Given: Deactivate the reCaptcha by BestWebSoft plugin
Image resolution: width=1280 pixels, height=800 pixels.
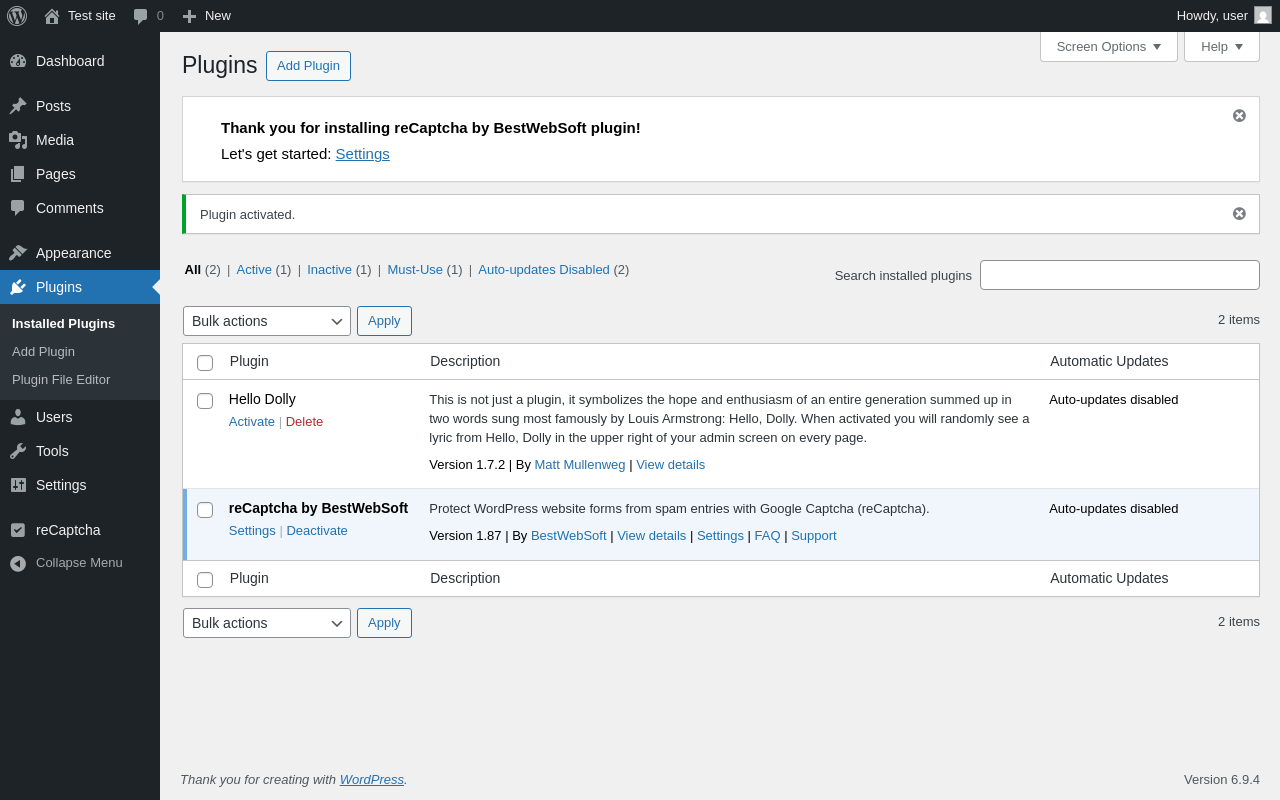Looking at the screenshot, I should tap(317, 531).
